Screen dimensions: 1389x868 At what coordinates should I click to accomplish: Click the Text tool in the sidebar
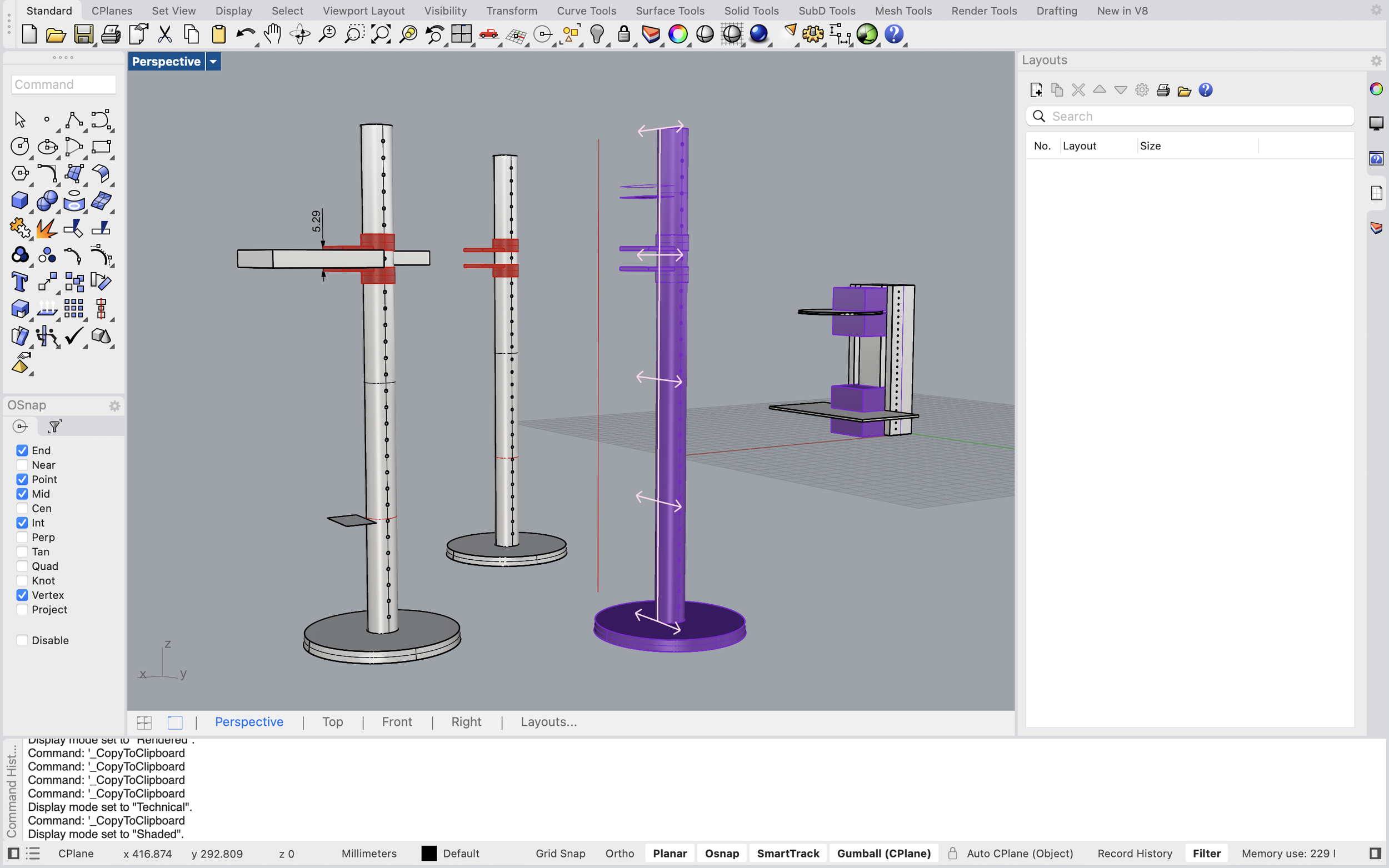click(x=19, y=282)
